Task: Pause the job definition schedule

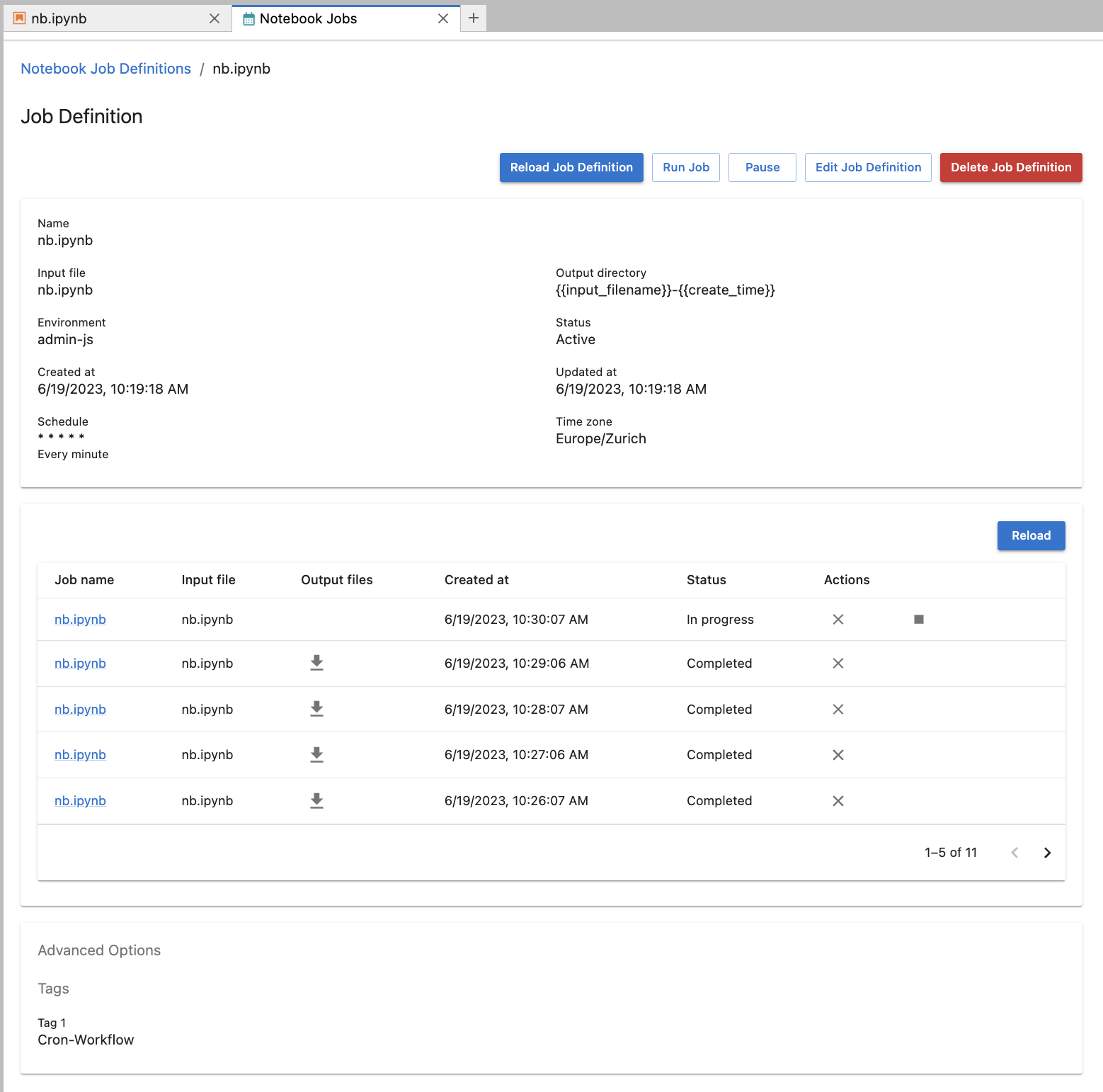Action: (x=762, y=167)
